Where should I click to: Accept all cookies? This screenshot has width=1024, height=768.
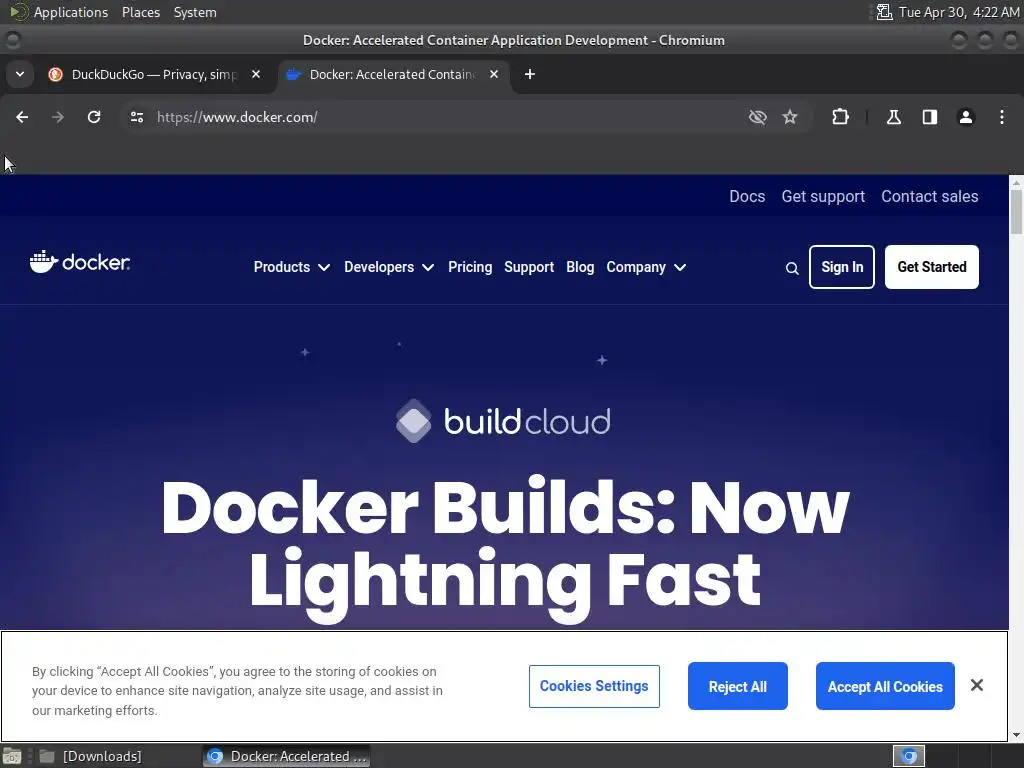[x=885, y=686]
